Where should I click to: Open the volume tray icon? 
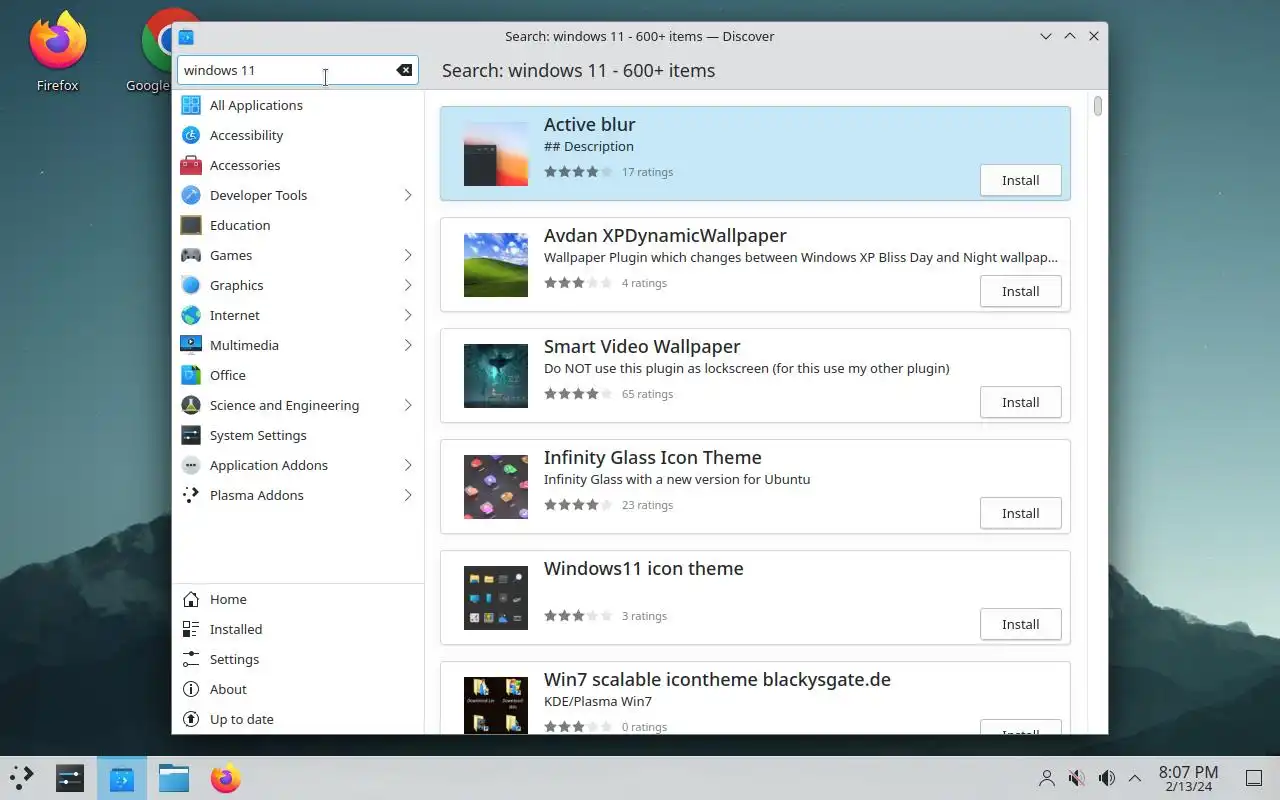coord(1106,778)
